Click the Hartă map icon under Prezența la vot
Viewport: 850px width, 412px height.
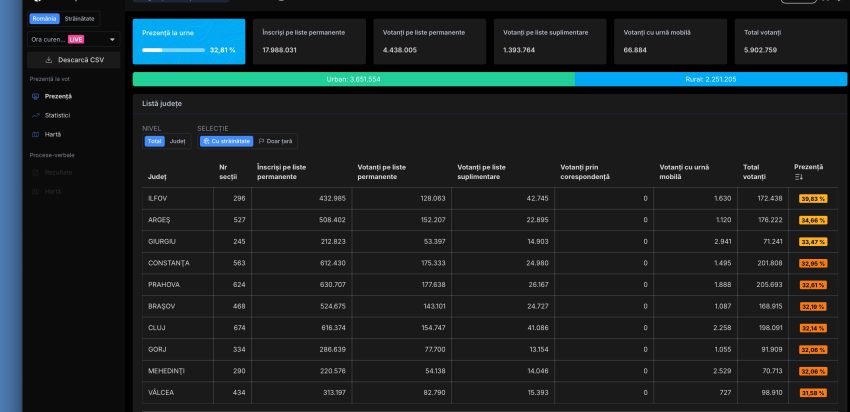pyautogui.click(x=36, y=134)
